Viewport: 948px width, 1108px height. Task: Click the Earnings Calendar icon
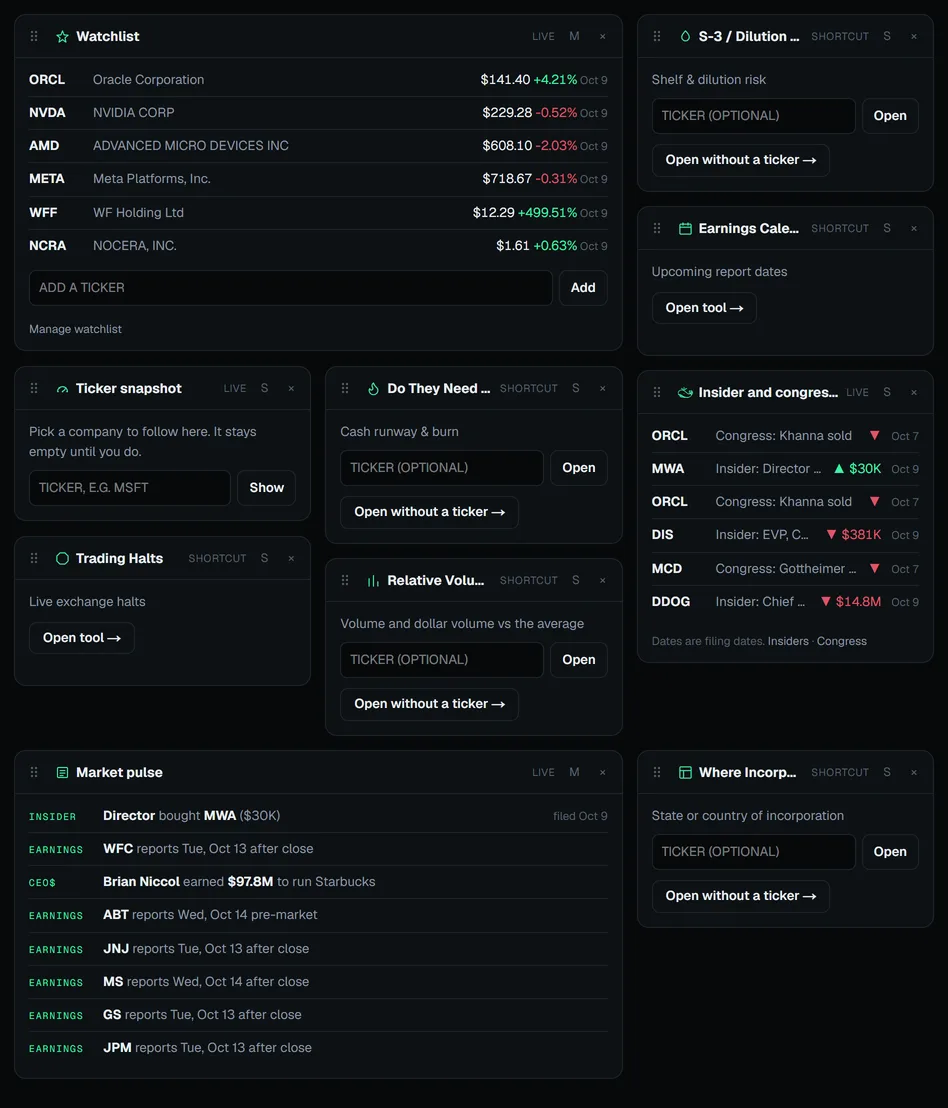(685, 228)
